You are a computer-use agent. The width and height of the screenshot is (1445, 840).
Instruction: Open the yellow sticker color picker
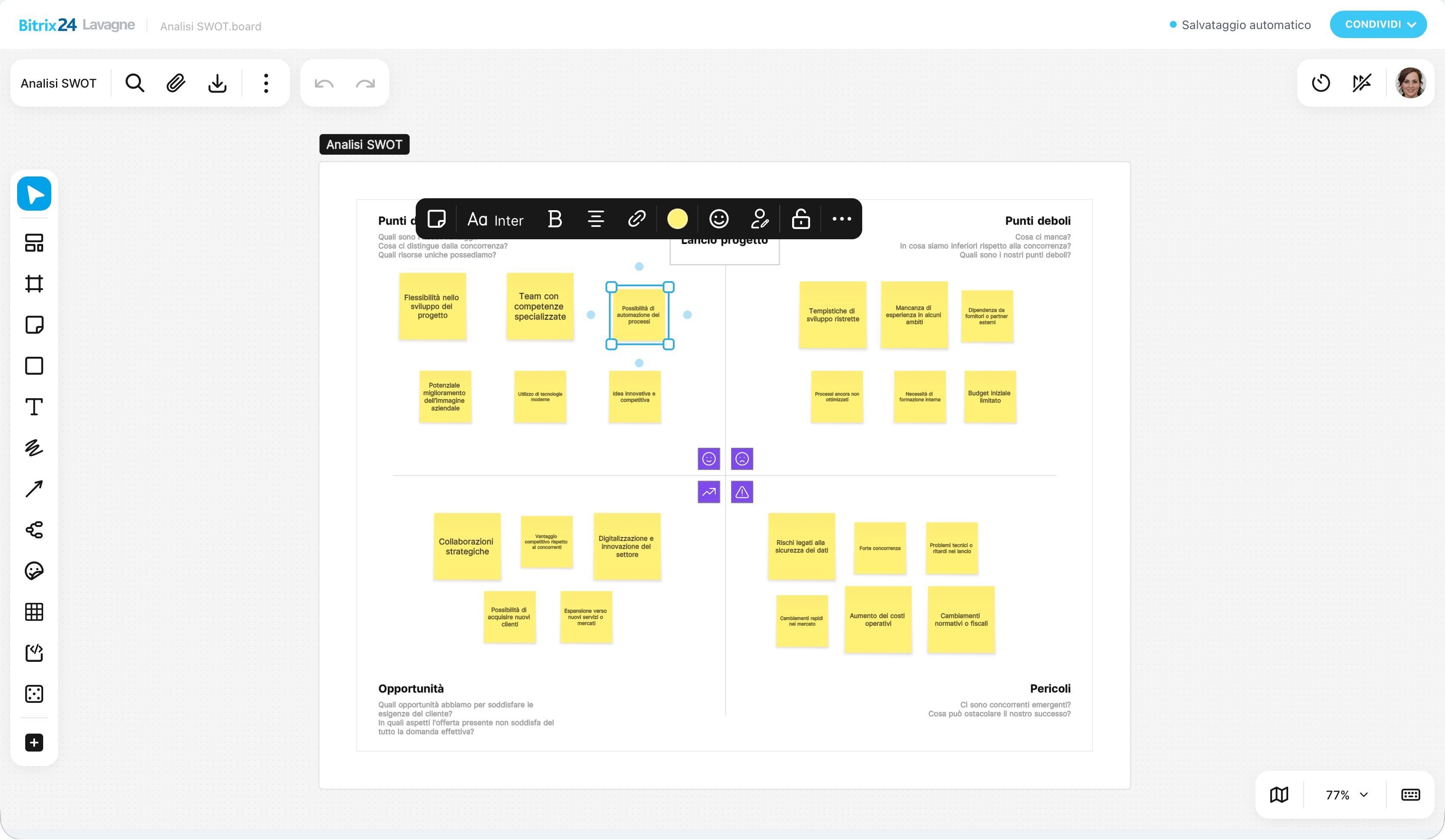[677, 218]
